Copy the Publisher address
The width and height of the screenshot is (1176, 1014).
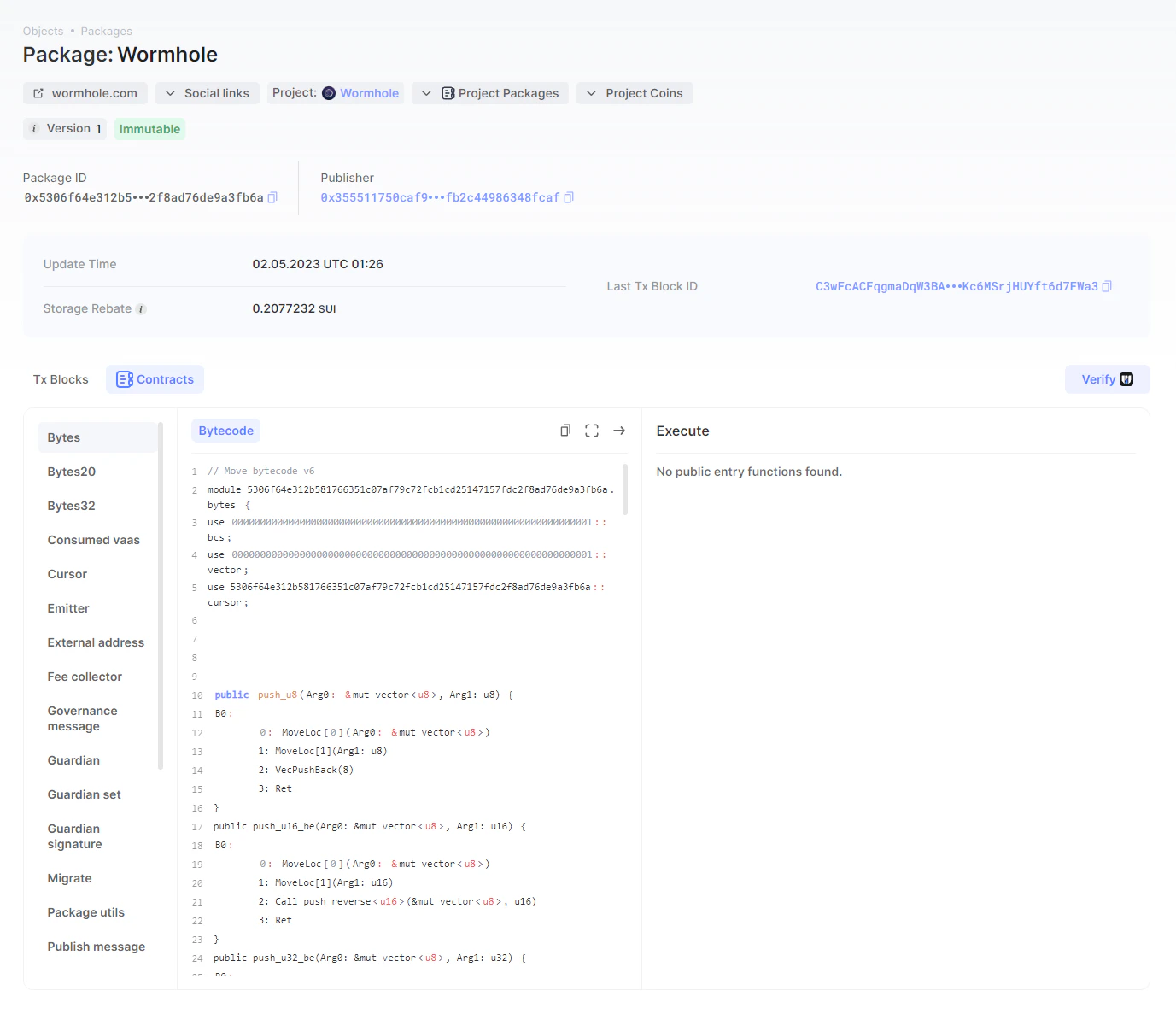[x=569, y=197]
